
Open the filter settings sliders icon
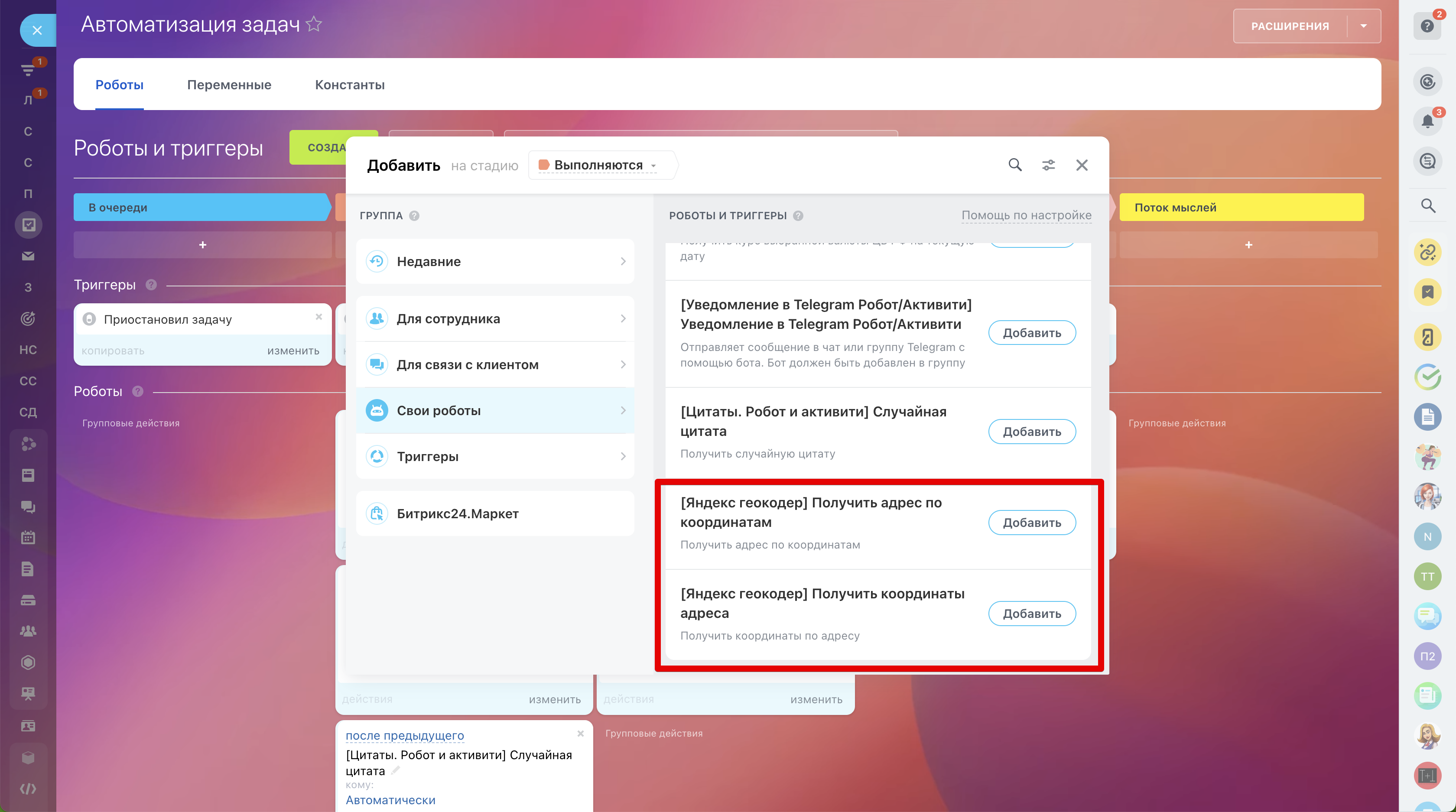pos(1048,164)
